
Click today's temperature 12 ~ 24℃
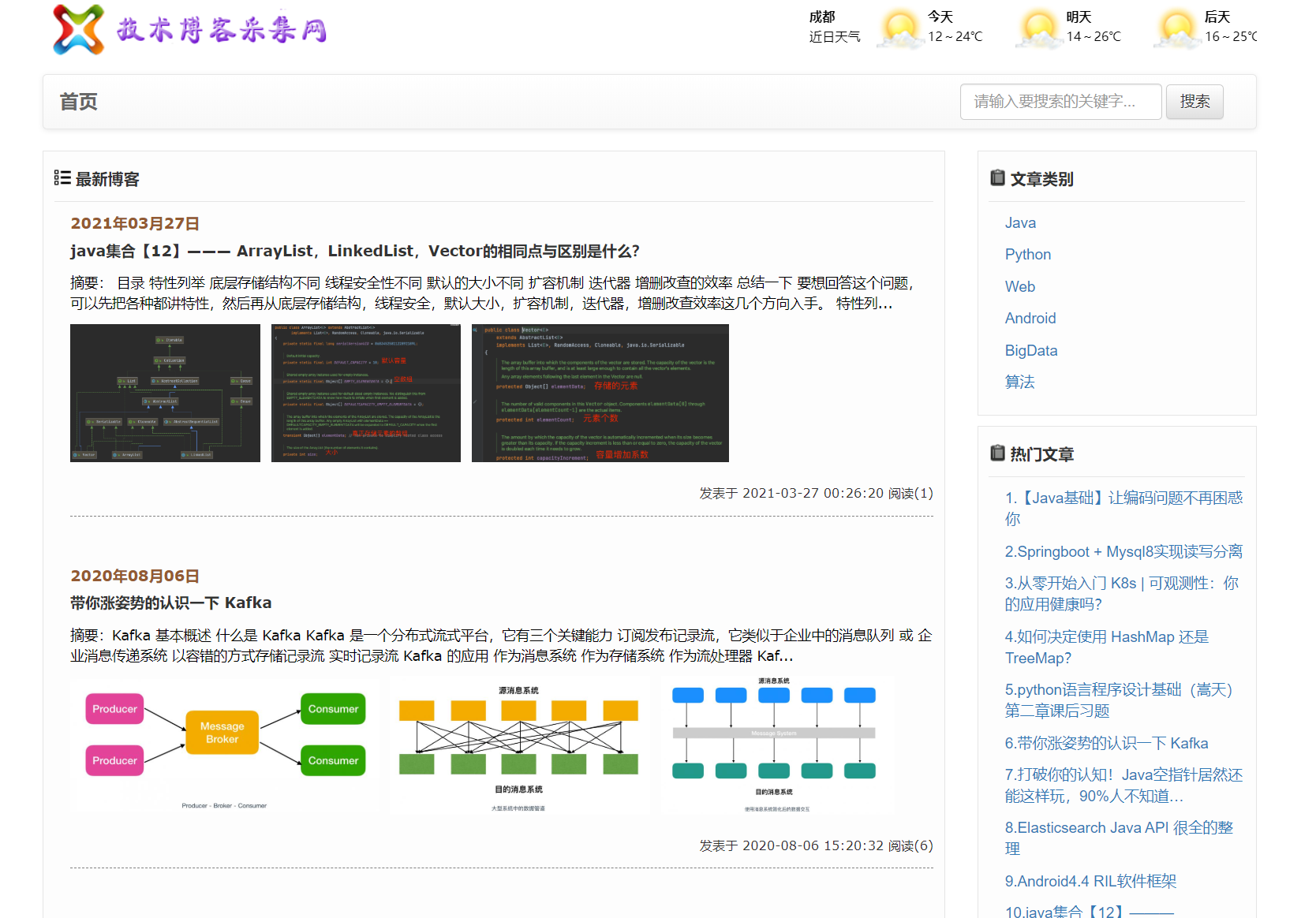(x=955, y=36)
